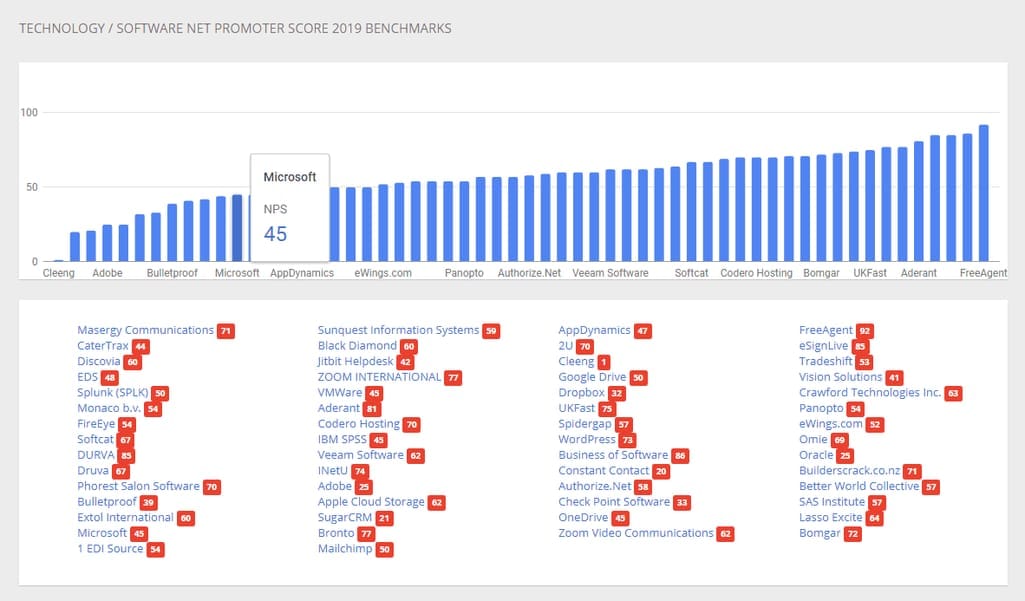
Task: Click the Panopto axis label under chart
Action: pos(464,273)
